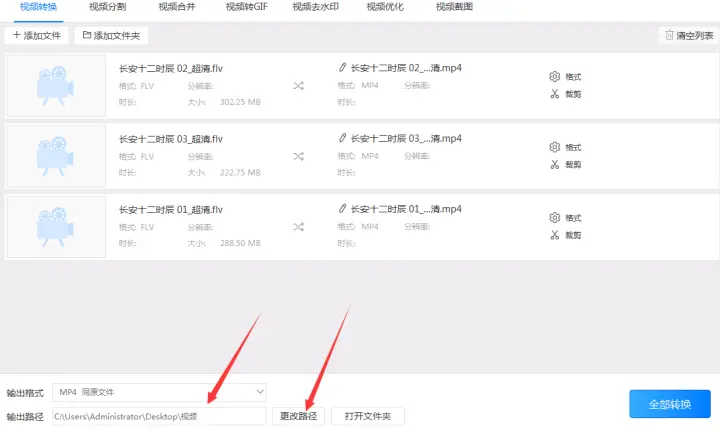Click the 清空列表 trash button
Screen dimensions: 720x428
[689, 35]
